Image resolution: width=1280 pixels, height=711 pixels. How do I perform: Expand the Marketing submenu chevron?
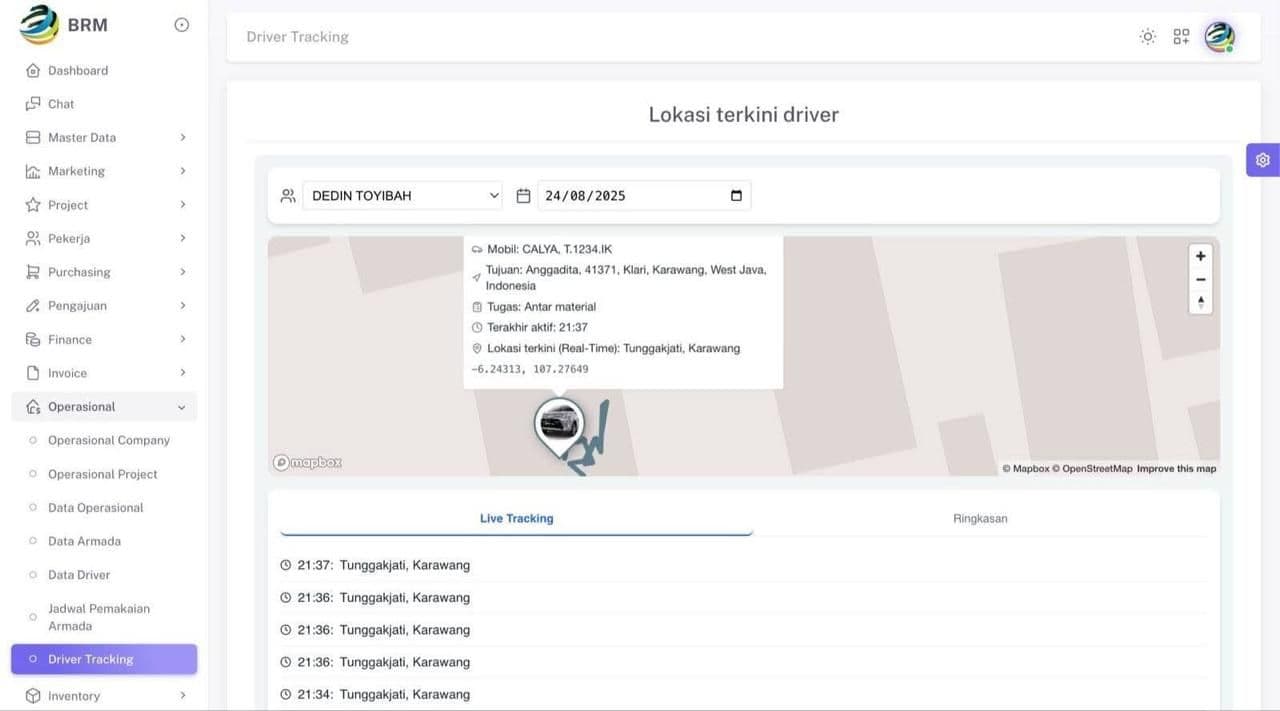[x=183, y=171]
